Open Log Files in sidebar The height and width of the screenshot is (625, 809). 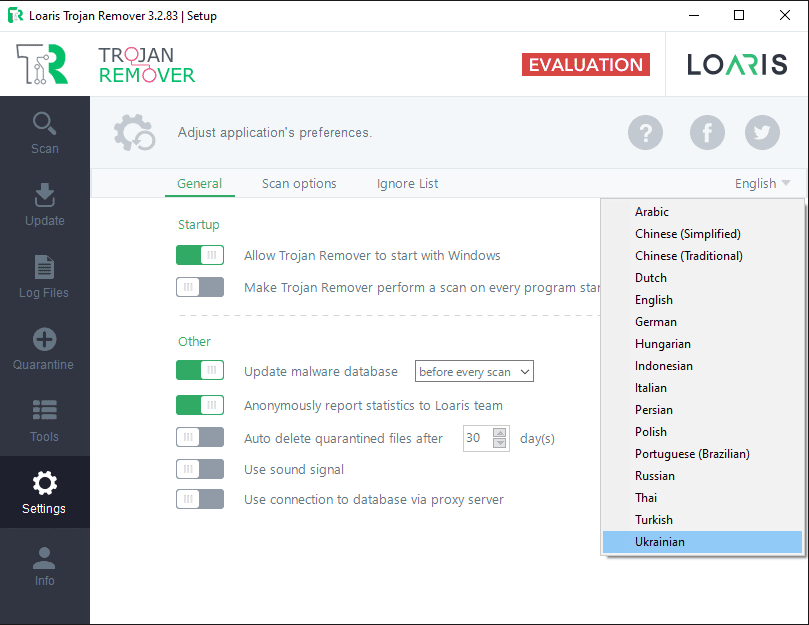(x=44, y=277)
